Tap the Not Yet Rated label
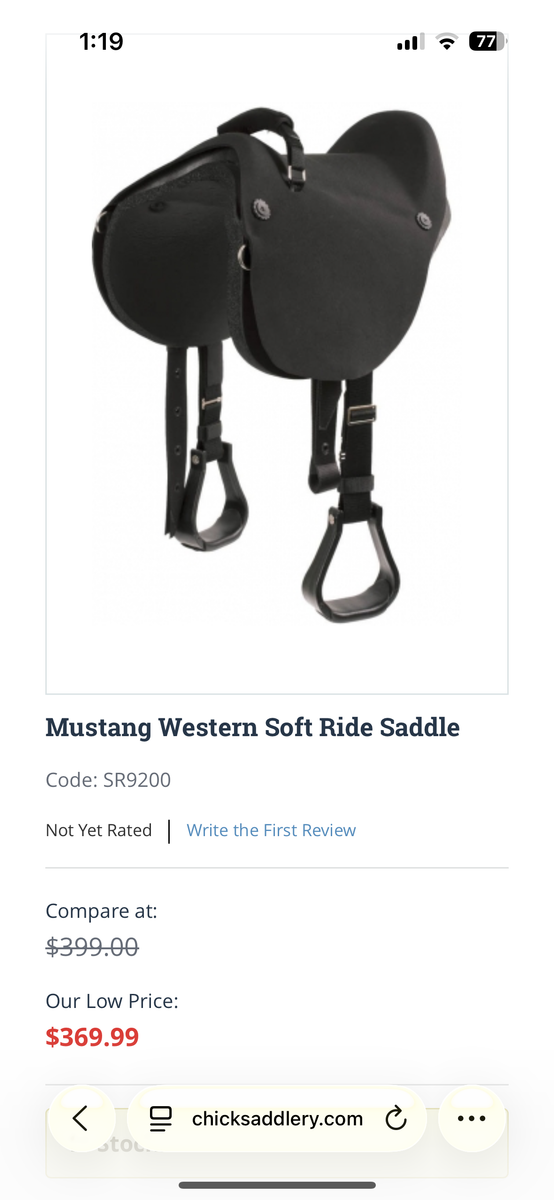This screenshot has width=554, height=1200. 99,830
